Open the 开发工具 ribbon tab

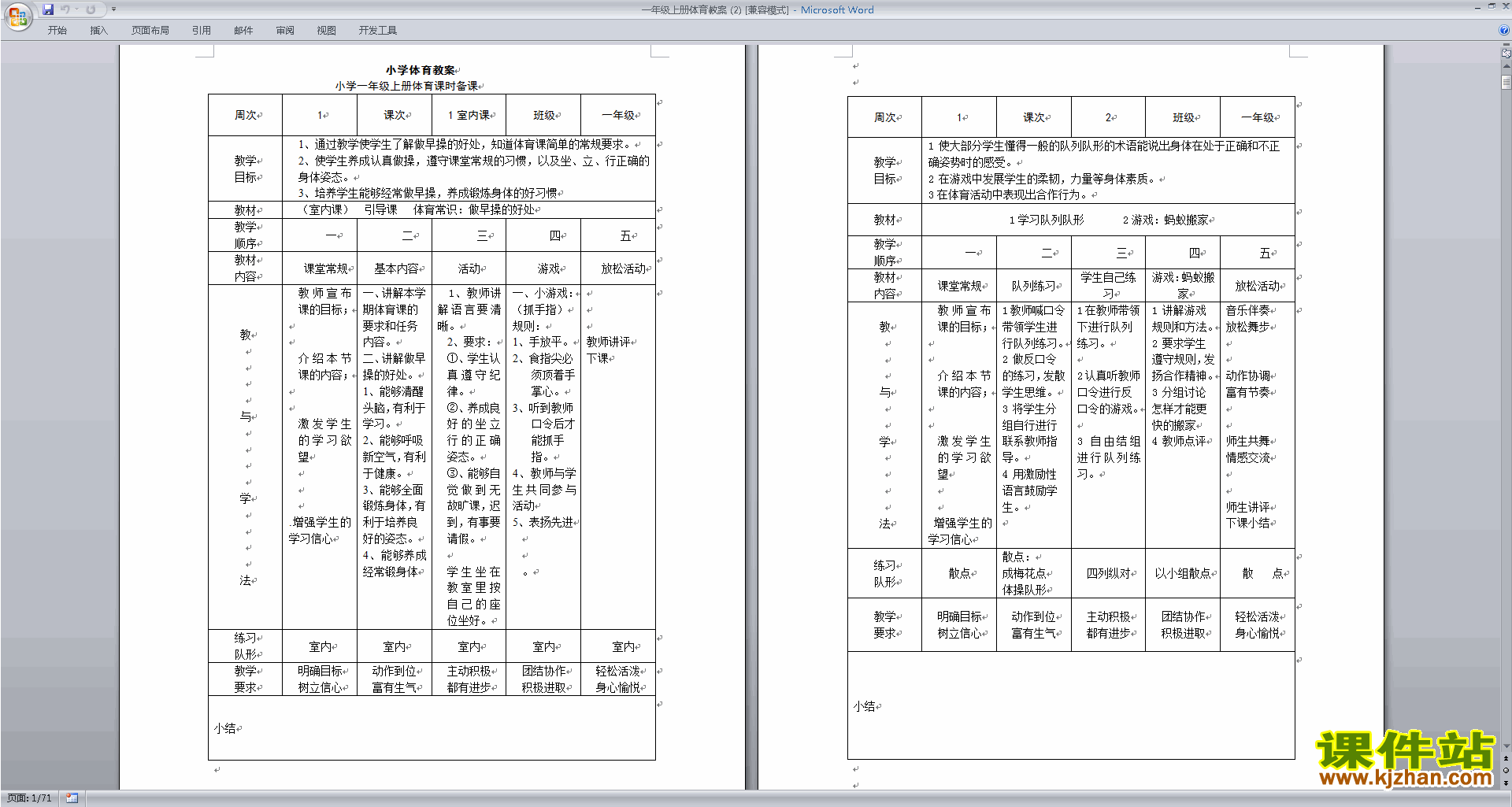378,30
